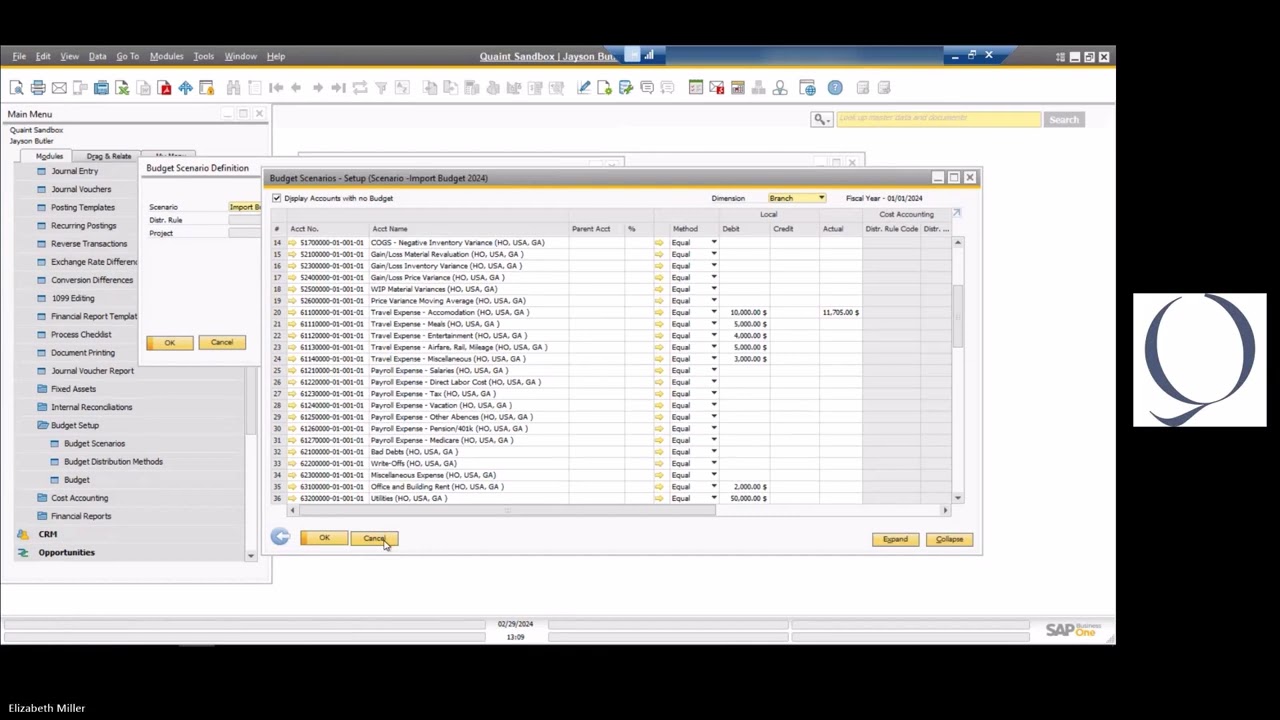Click the link arrow for row 20 Travel Expense - Accomodation
Image resolution: width=1280 pixels, height=720 pixels.
(292, 312)
